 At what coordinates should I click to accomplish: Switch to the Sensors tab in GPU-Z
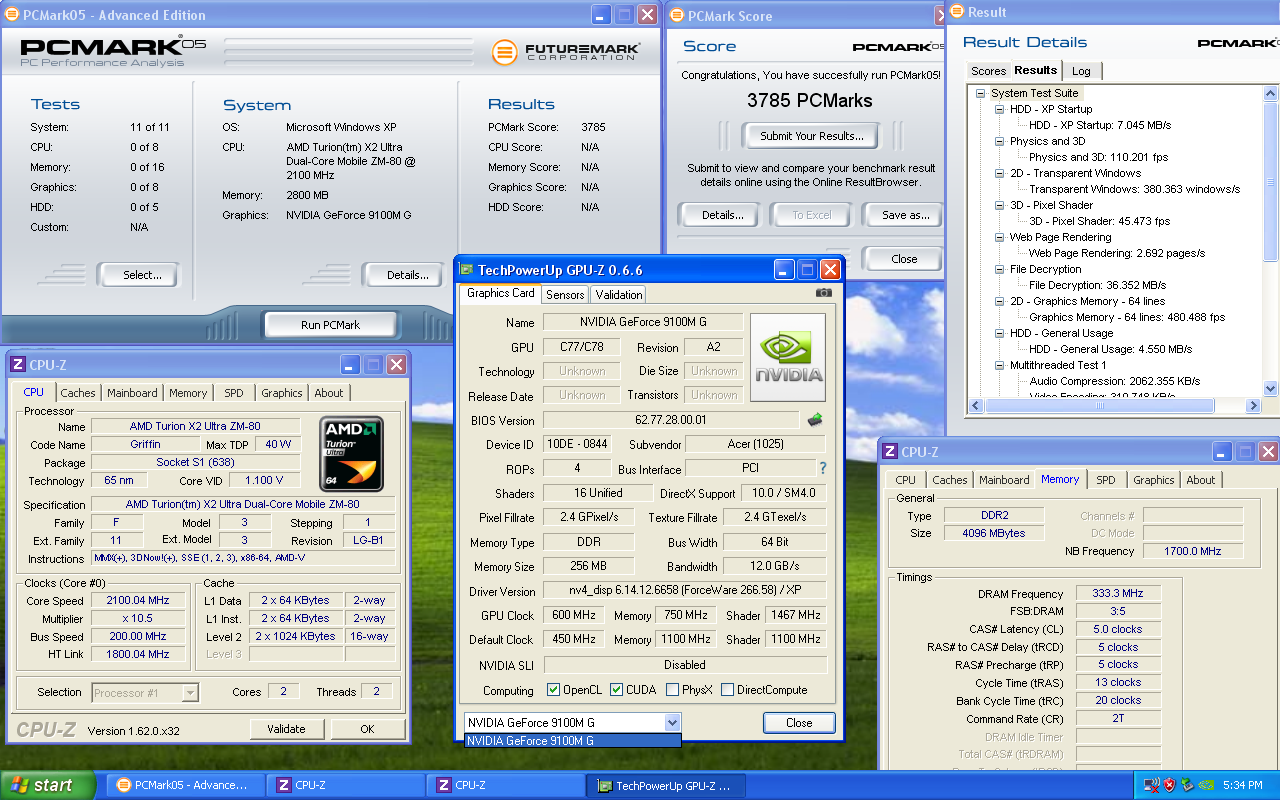[x=565, y=295]
